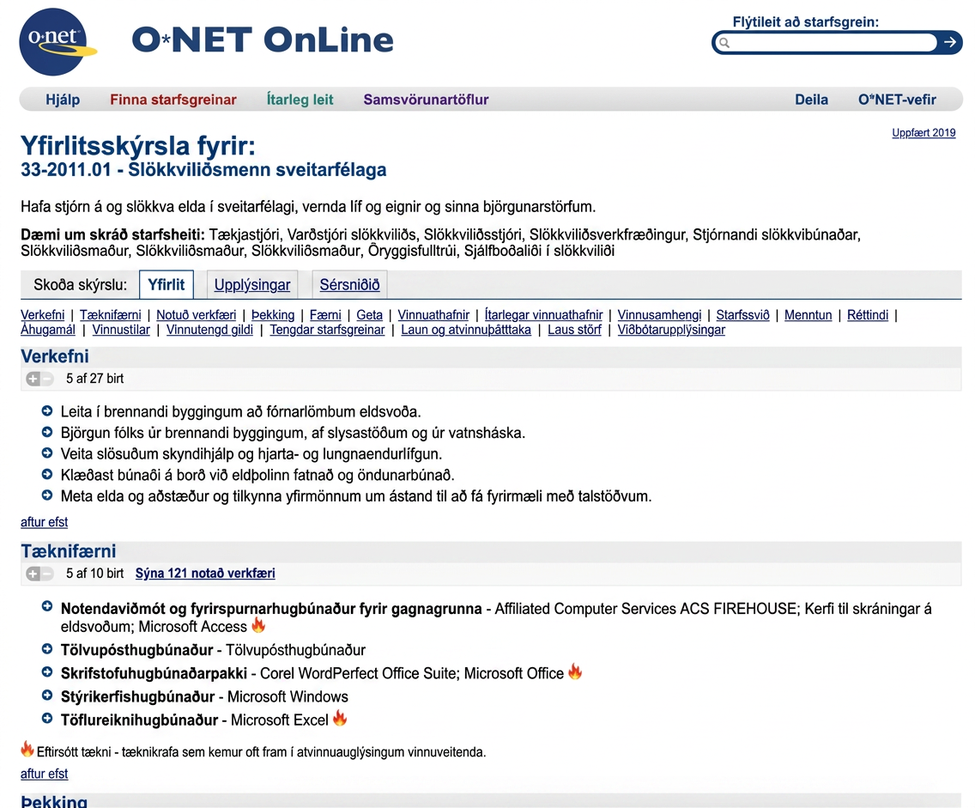Jump to Vinnuathafnir link

433,315
